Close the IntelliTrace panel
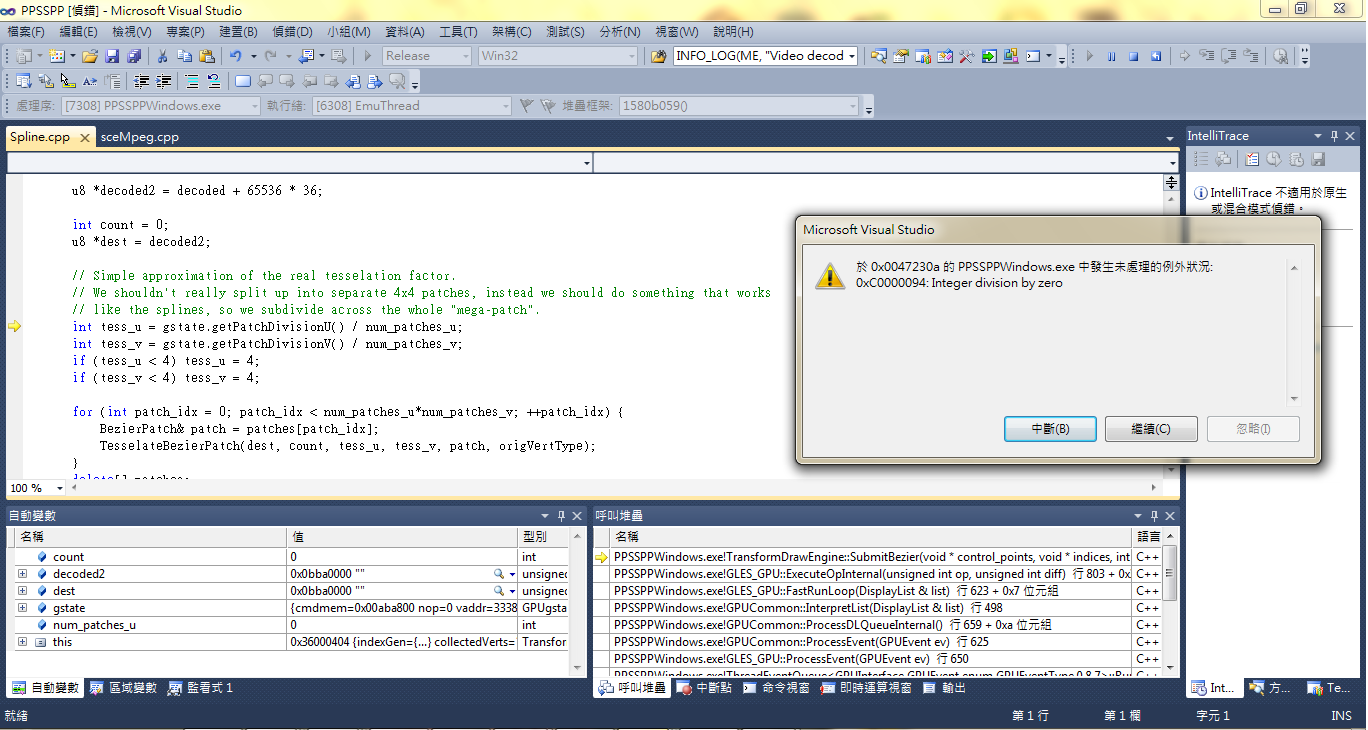Image resolution: width=1368 pixels, height=730 pixels. point(1351,135)
